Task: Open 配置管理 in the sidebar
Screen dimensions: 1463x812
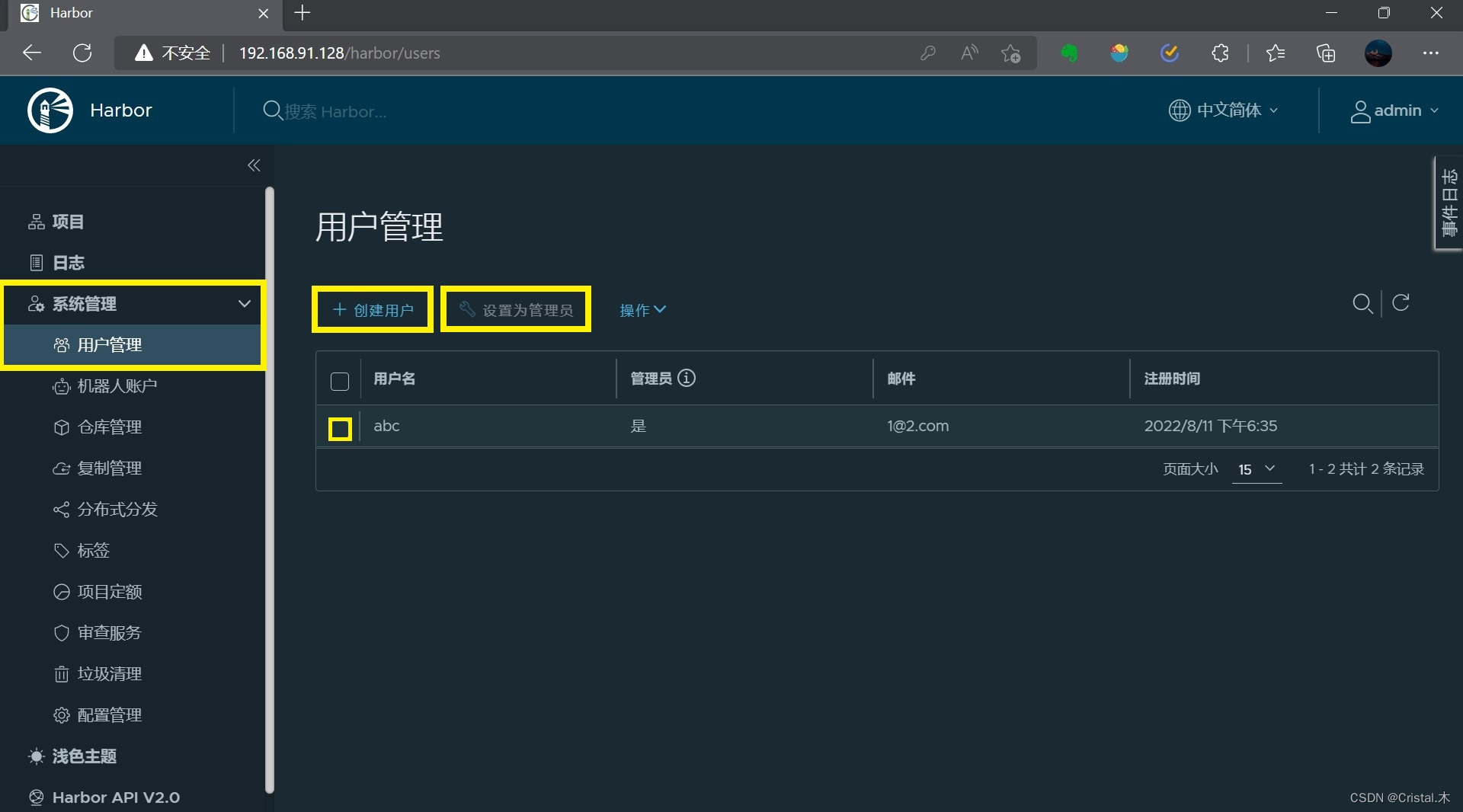Action: [98, 715]
